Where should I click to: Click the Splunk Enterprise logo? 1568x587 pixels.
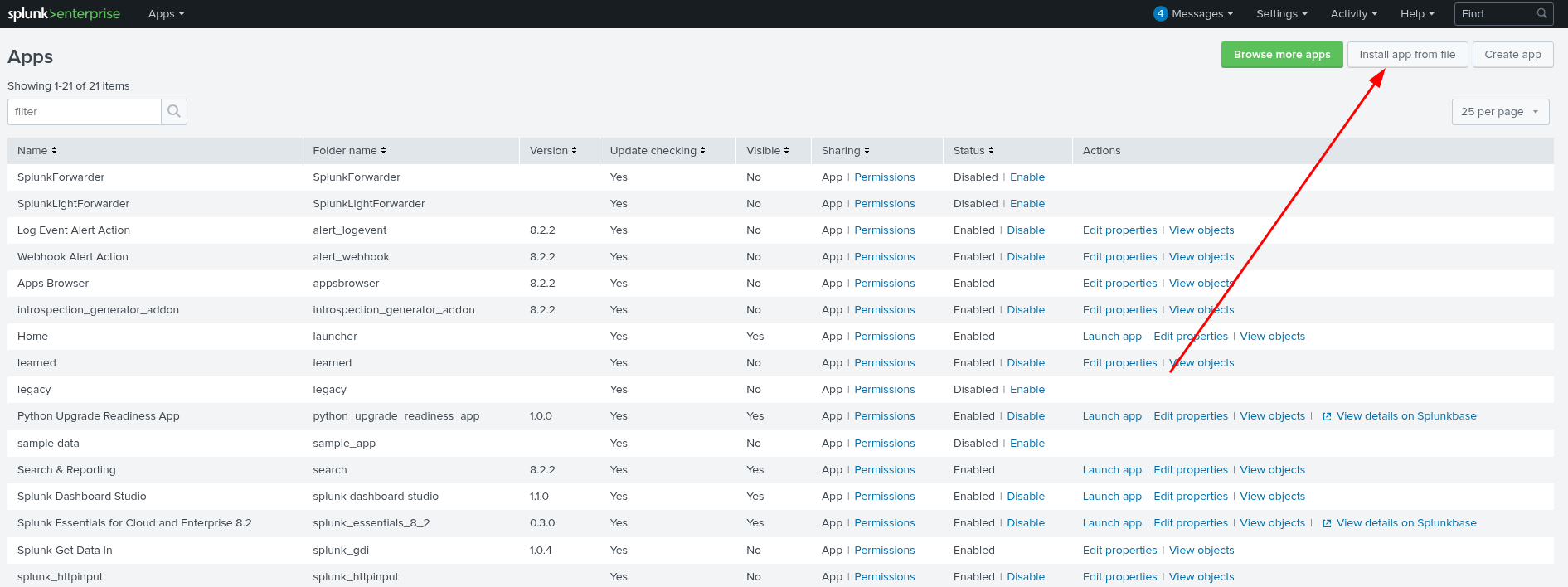click(64, 14)
